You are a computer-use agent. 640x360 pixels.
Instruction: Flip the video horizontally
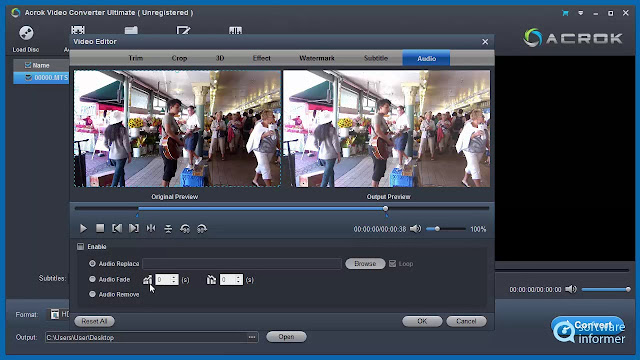pos(151,229)
